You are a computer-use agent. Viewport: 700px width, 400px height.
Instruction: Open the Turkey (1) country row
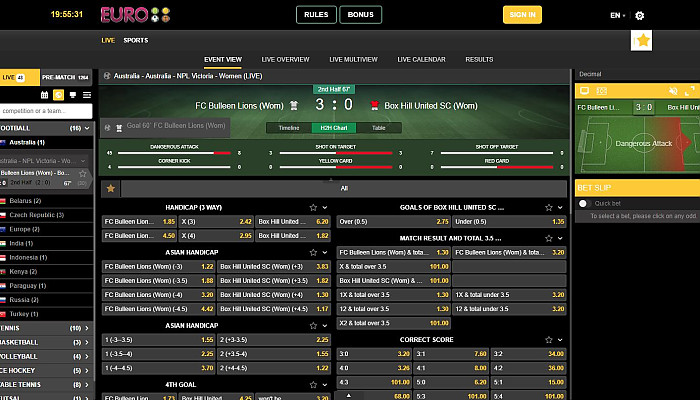(x=46, y=314)
